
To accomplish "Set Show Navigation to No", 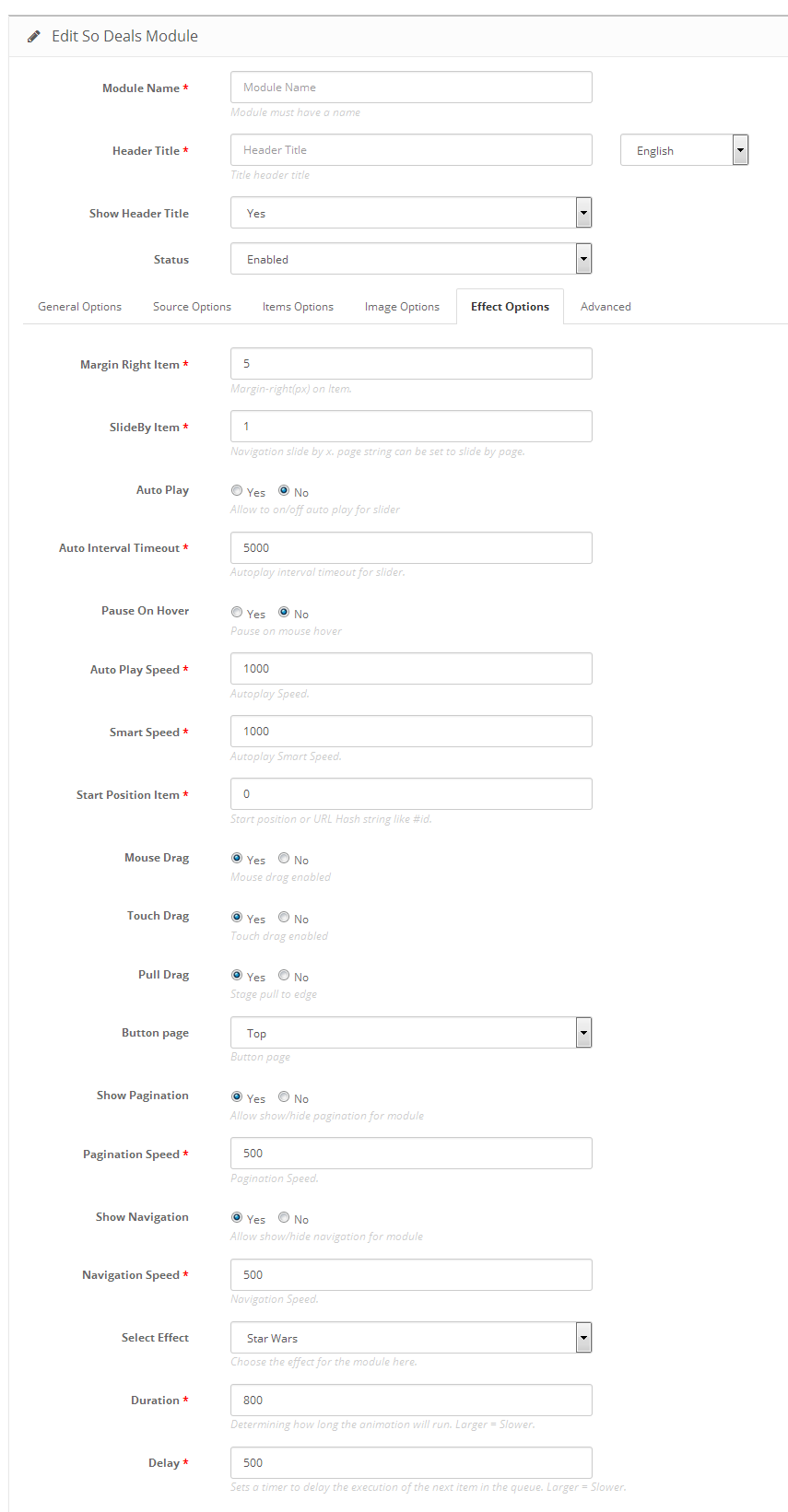I will 284,1218.
